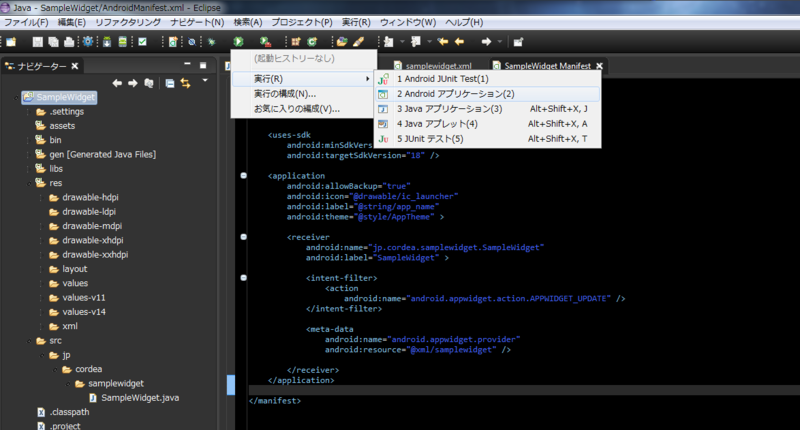Choose 5 JUnit テスト(5) entry
The image size is (800, 430).
487,139
